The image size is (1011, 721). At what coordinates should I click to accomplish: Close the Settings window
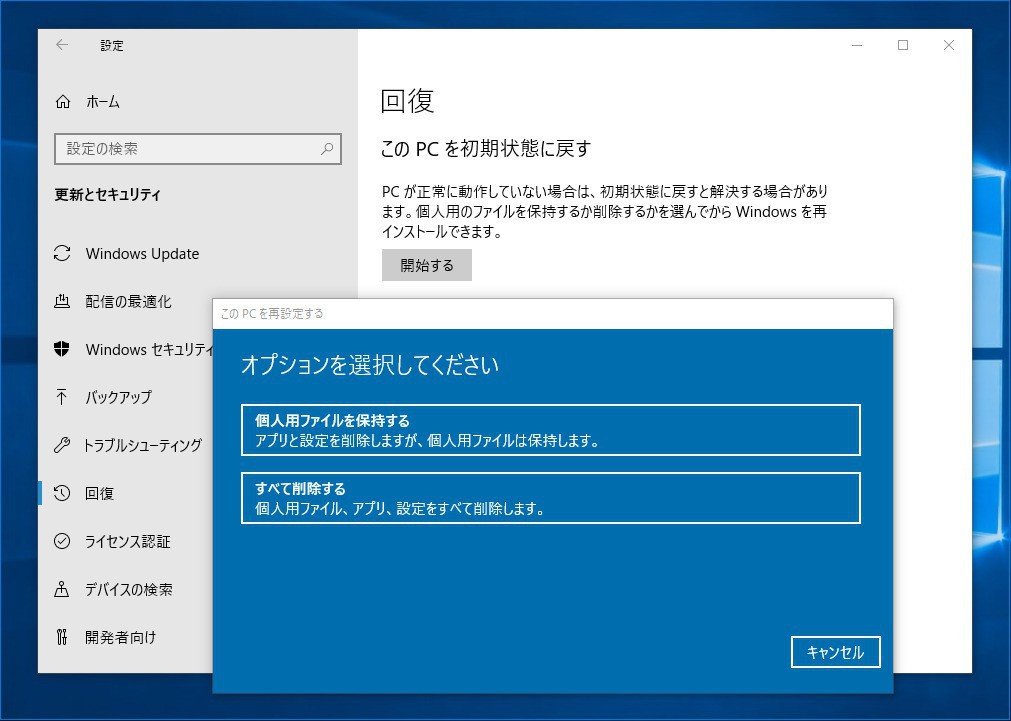pyautogui.click(x=948, y=45)
